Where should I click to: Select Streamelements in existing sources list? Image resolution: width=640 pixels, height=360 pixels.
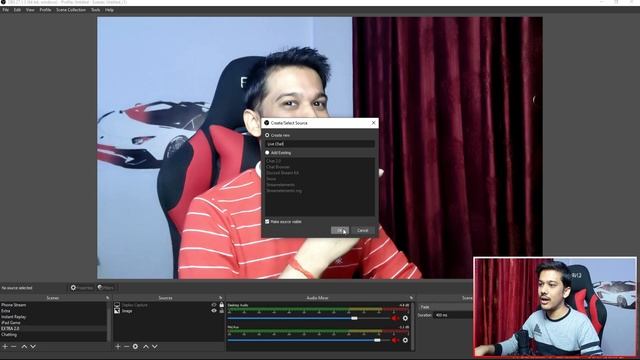pos(320,185)
